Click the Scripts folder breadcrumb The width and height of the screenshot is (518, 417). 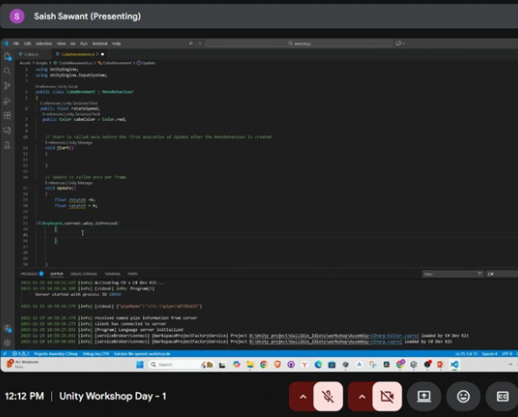42,63
